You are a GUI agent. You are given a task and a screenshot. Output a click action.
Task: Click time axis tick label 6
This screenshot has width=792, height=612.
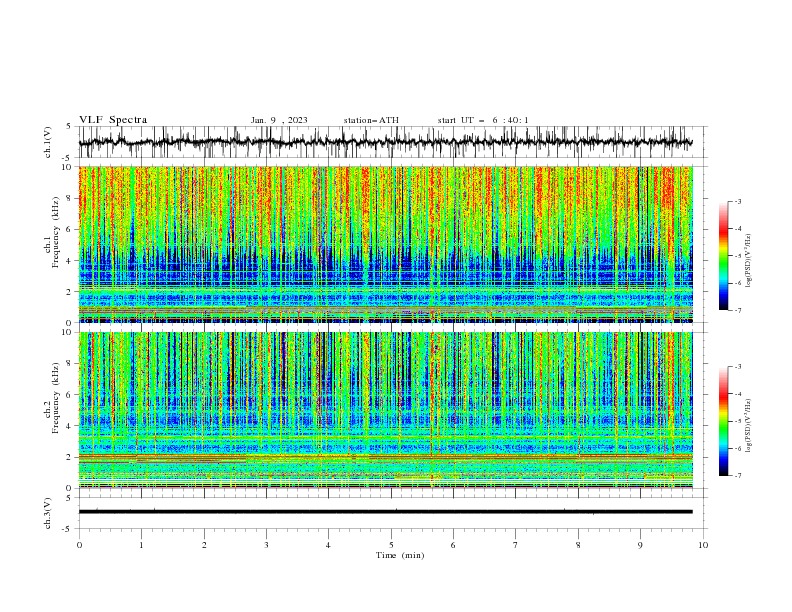(453, 545)
